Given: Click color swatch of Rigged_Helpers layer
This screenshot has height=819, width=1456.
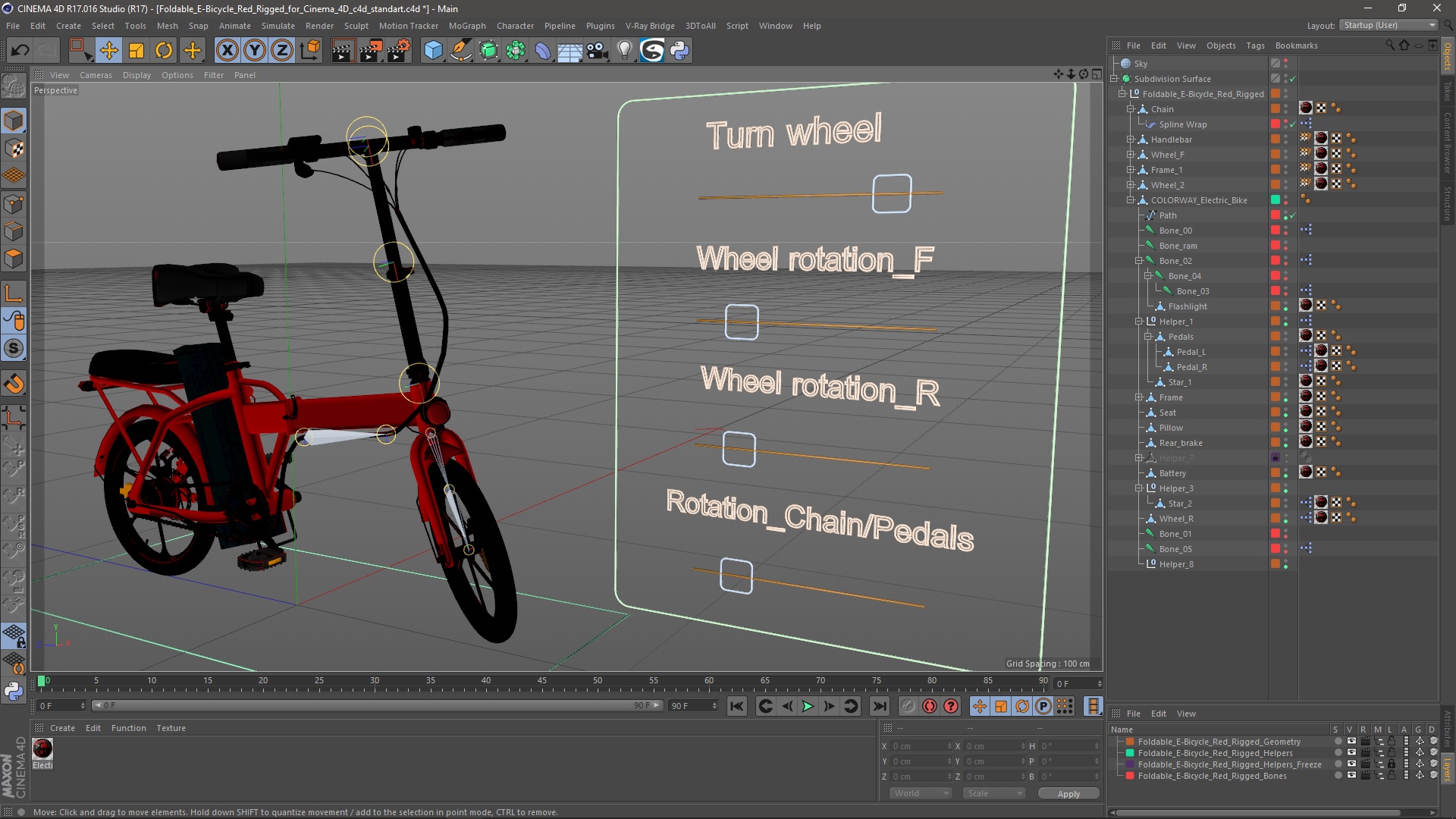Looking at the screenshot, I should click(1130, 753).
